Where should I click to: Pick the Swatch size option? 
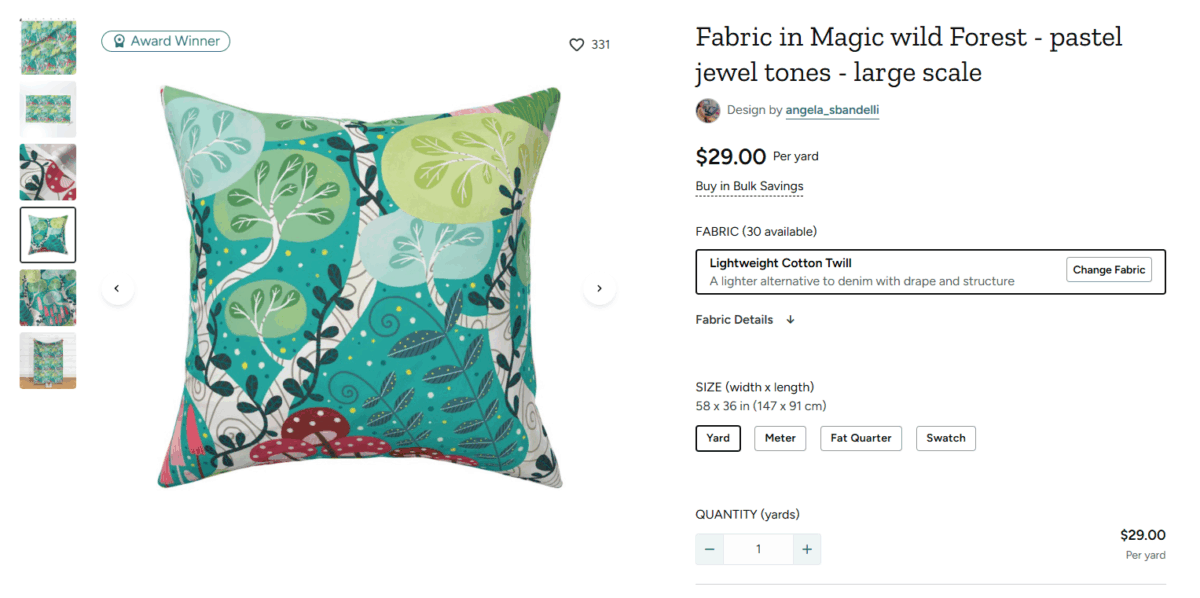tap(946, 438)
